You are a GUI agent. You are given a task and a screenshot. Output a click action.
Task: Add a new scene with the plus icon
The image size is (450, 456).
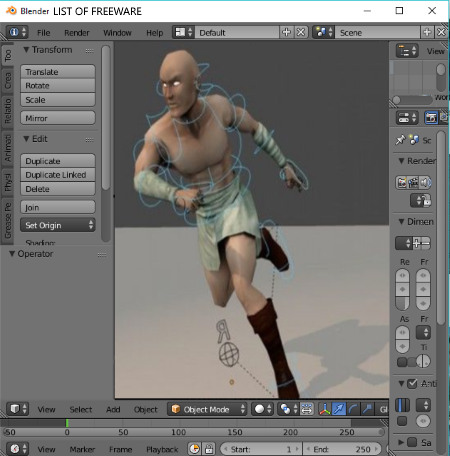427,32
